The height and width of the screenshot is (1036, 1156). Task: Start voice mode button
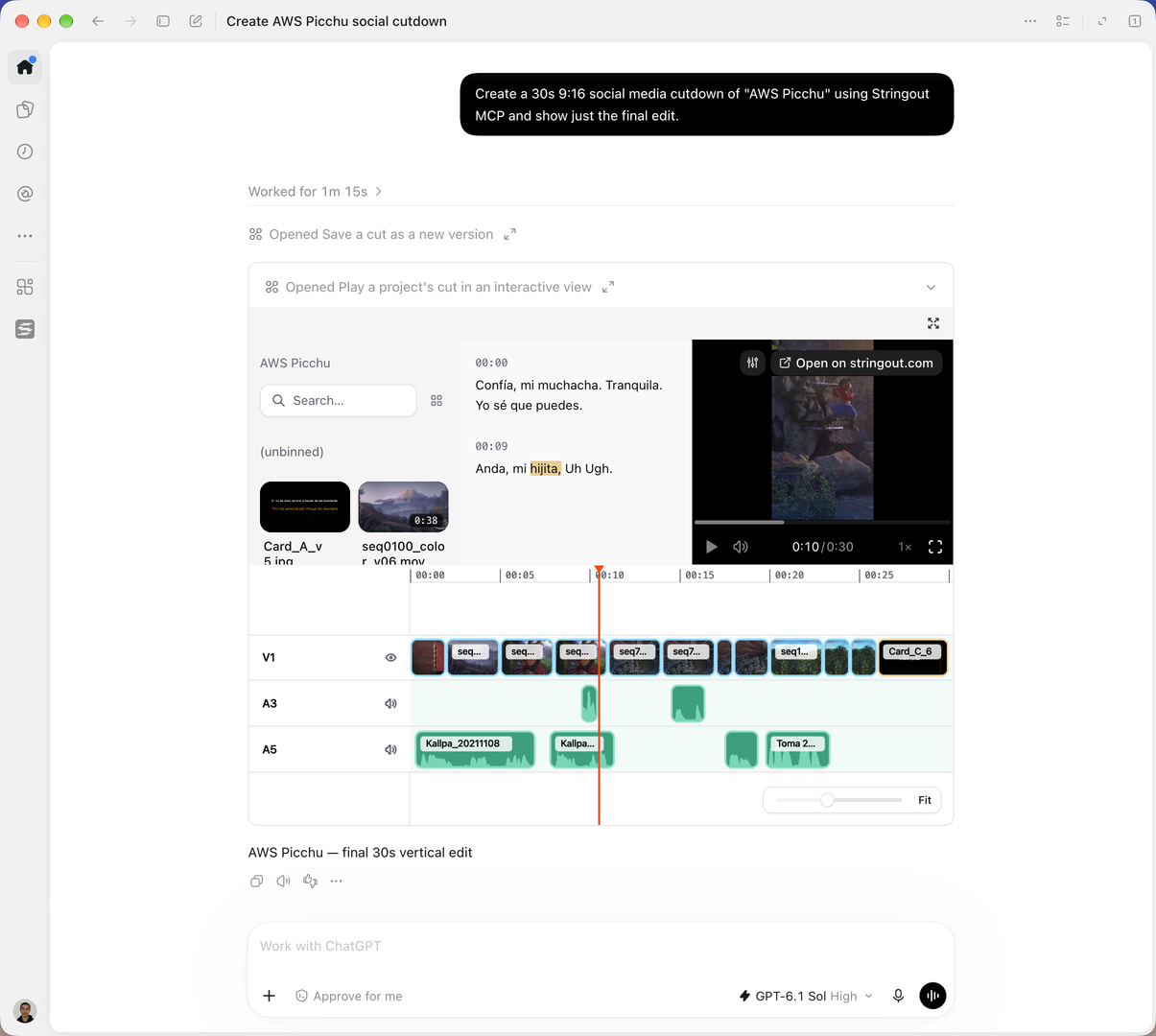pos(932,996)
